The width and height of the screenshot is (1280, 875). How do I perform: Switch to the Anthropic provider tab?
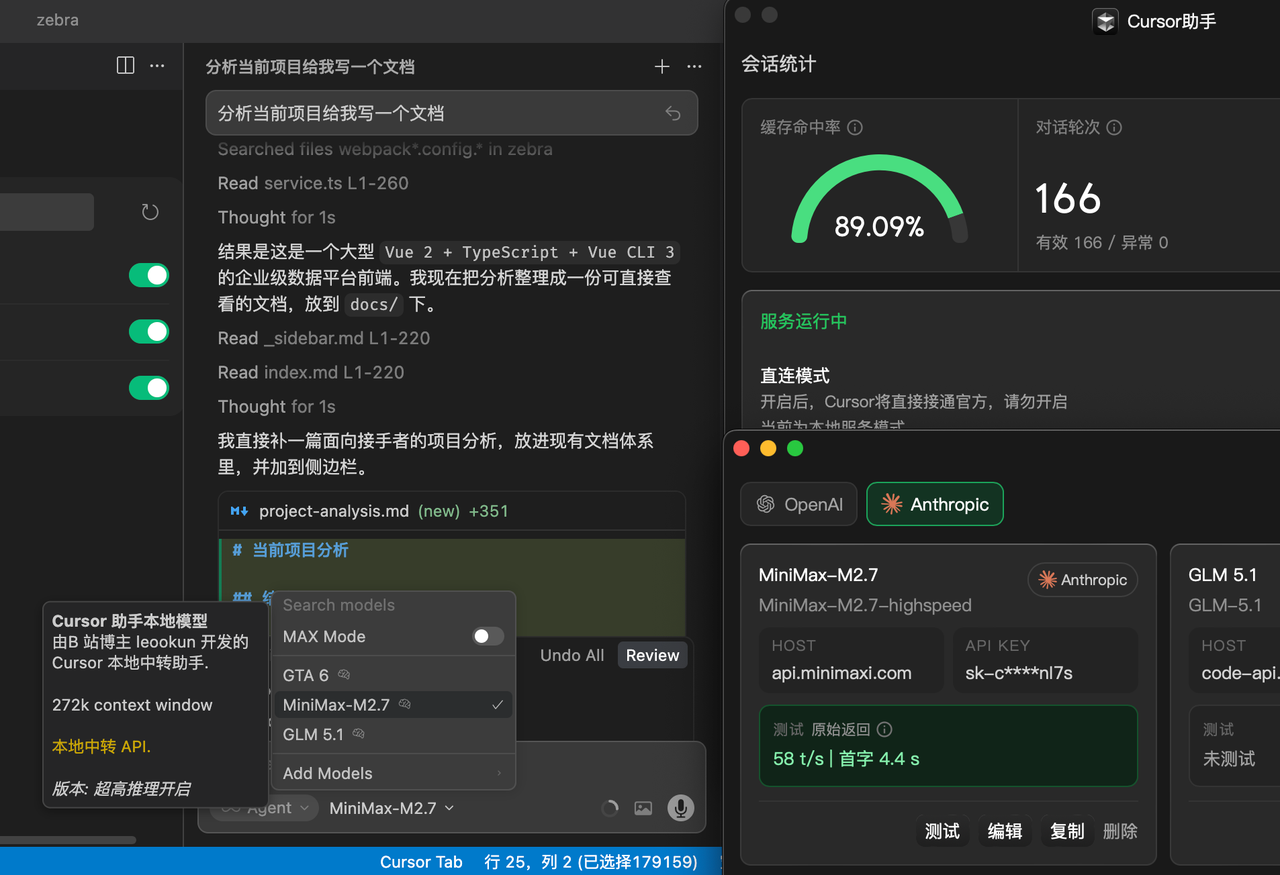935,504
